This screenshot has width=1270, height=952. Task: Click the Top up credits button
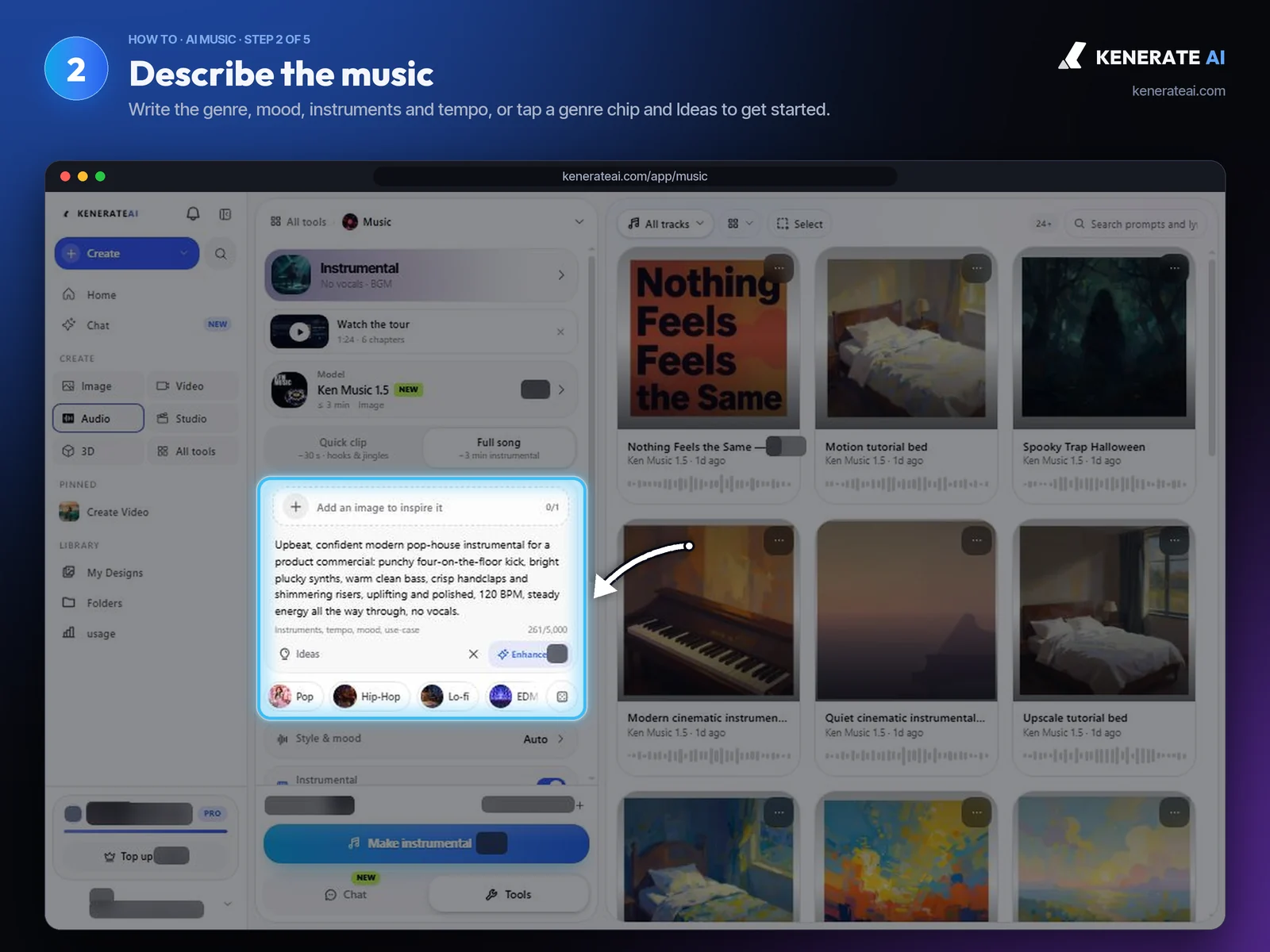click(146, 856)
